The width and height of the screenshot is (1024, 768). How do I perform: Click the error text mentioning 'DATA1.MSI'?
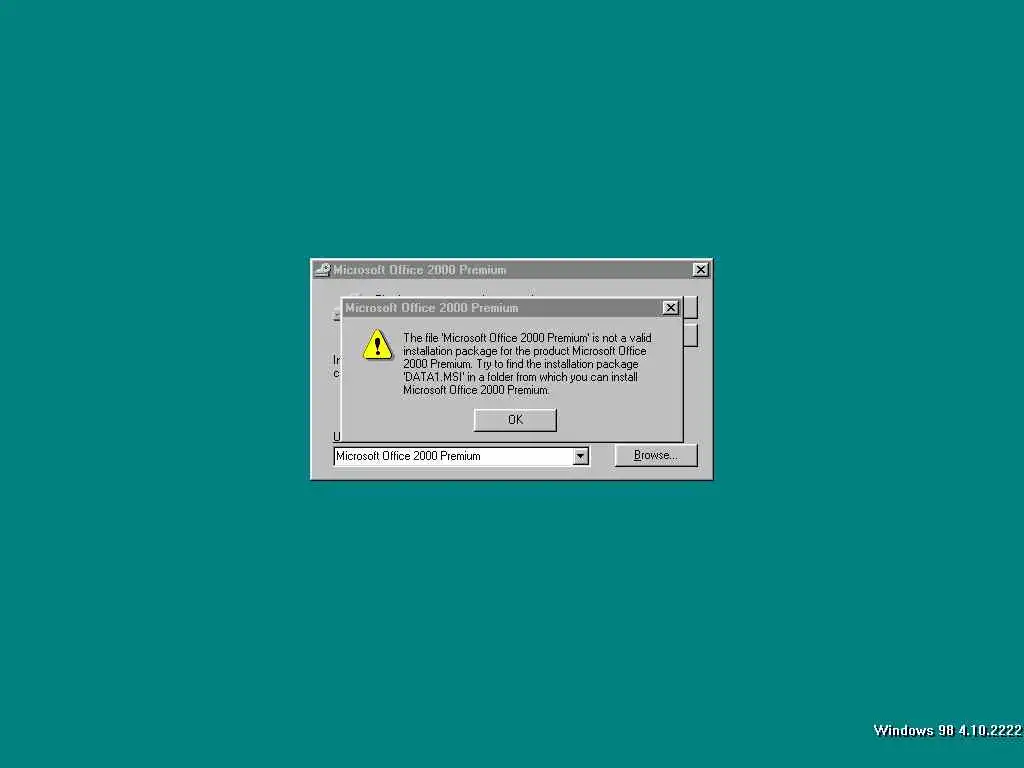point(527,364)
